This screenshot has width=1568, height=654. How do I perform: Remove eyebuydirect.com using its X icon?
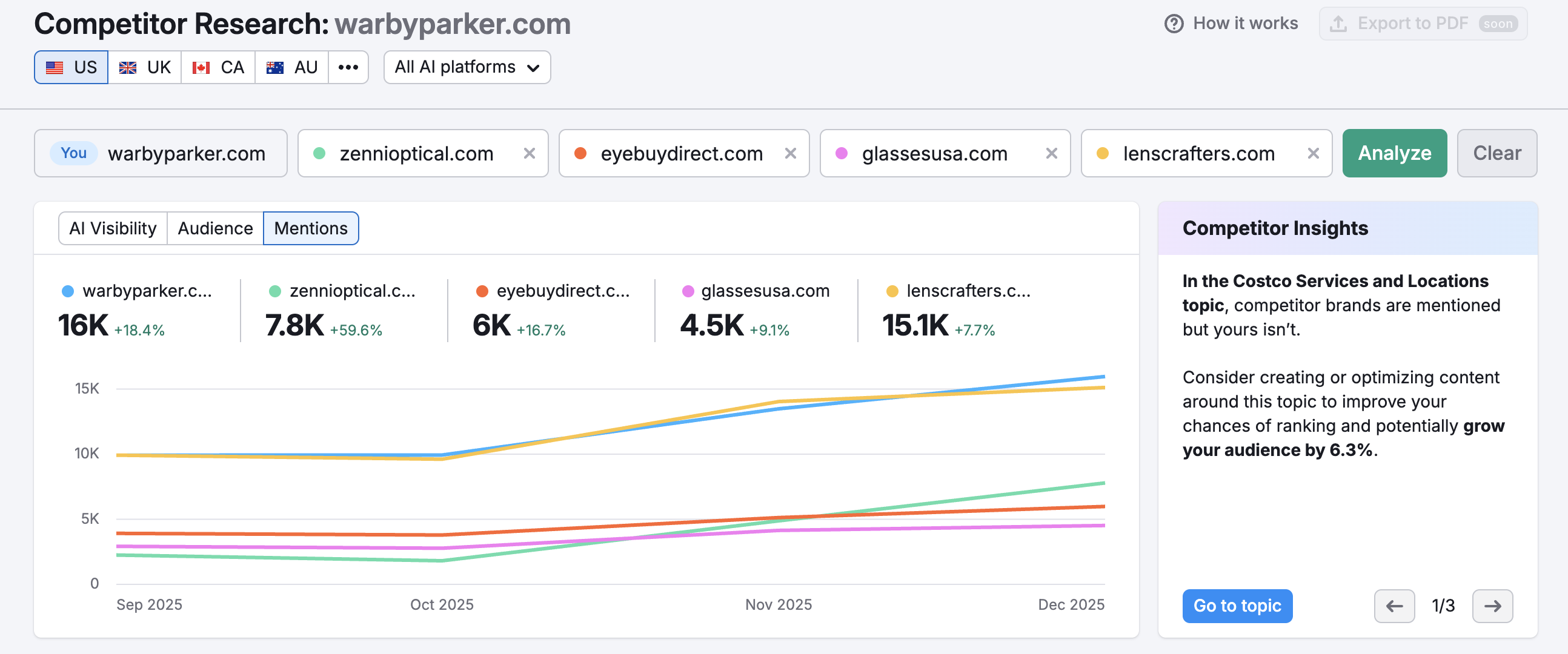tap(790, 153)
